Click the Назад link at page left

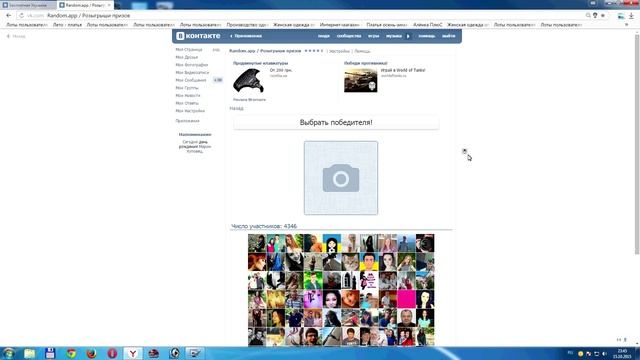point(16,36)
